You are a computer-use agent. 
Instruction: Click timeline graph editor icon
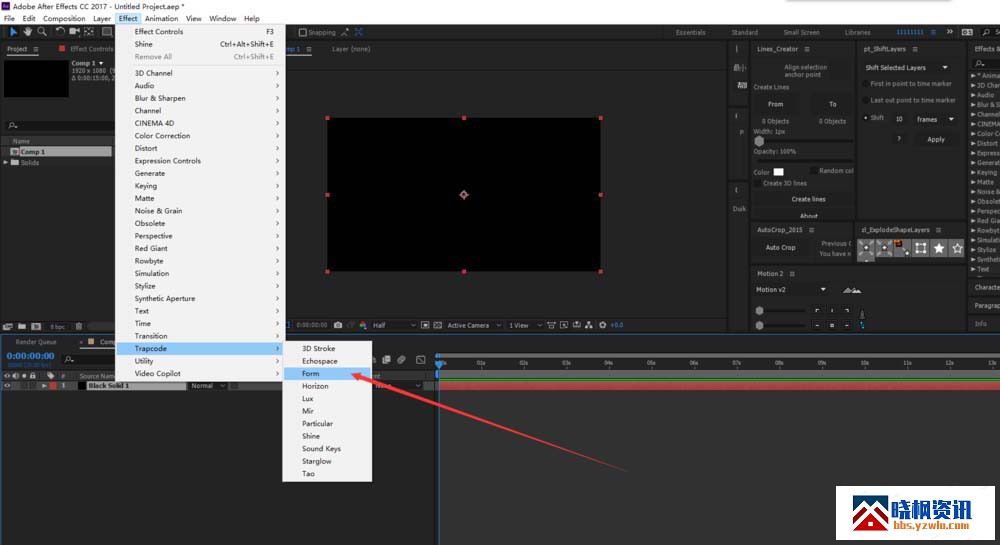pos(421,360)
